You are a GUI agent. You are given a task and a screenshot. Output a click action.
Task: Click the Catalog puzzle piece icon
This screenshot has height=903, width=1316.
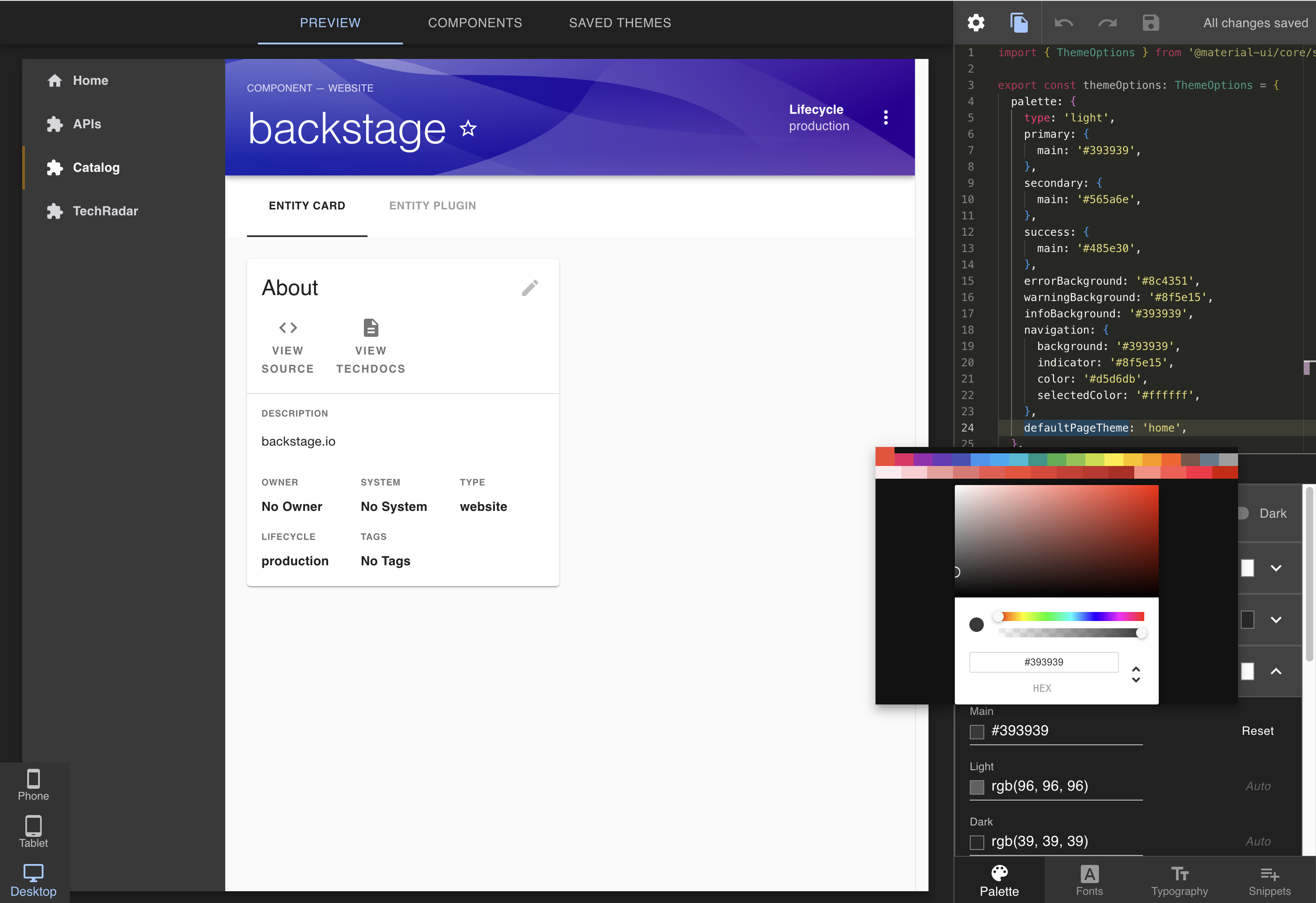point(54,168)
